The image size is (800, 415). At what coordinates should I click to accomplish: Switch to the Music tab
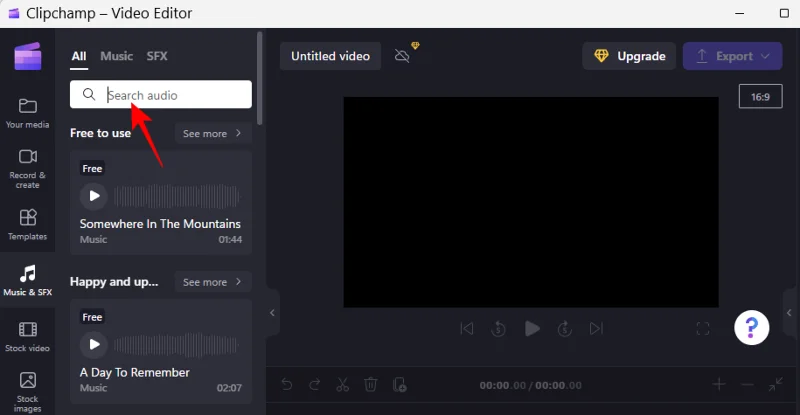tap(116, 56)
